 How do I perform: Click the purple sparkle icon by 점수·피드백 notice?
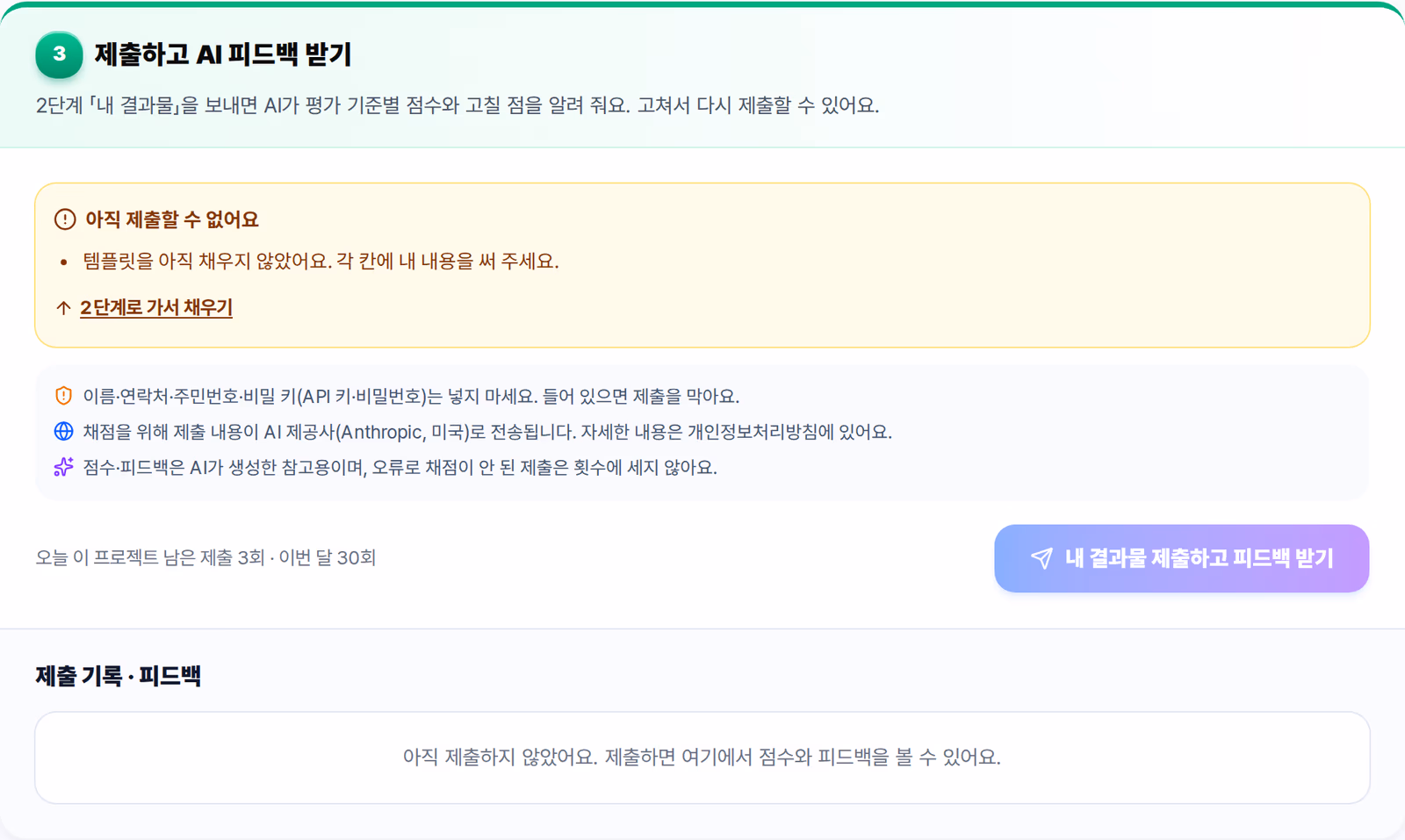[63, 467]
